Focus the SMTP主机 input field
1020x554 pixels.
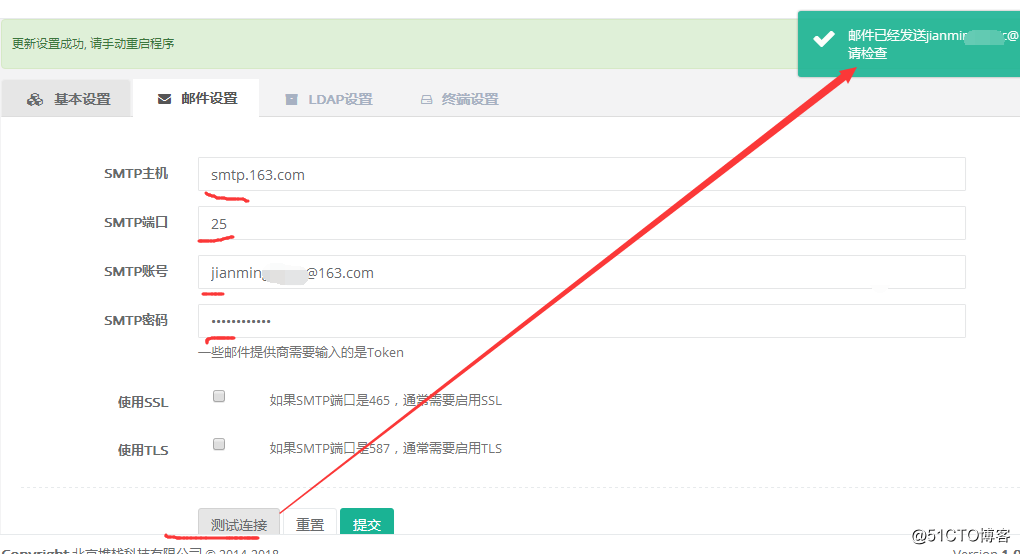582,174
